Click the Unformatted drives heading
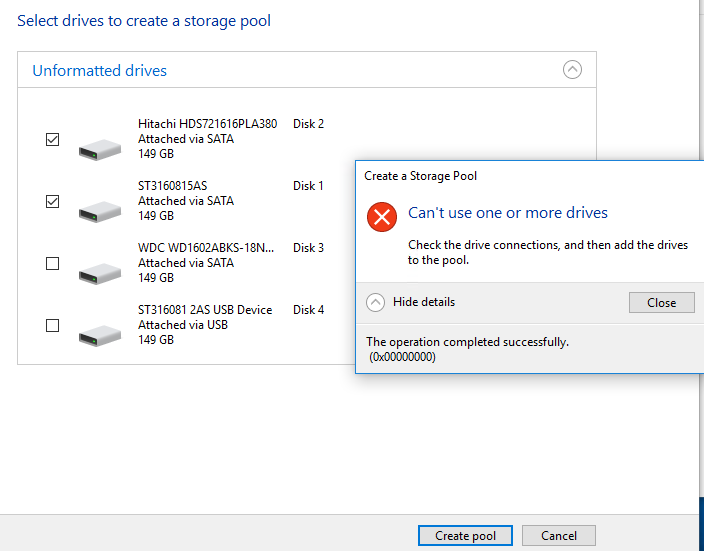 coord(99,71)
